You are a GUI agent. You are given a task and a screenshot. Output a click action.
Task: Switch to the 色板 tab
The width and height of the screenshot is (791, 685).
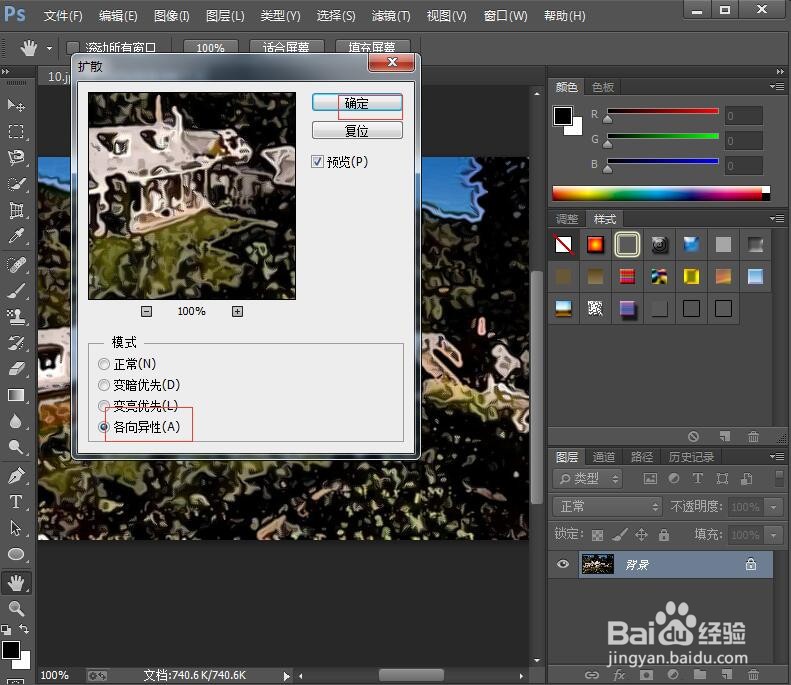point(603,87)
